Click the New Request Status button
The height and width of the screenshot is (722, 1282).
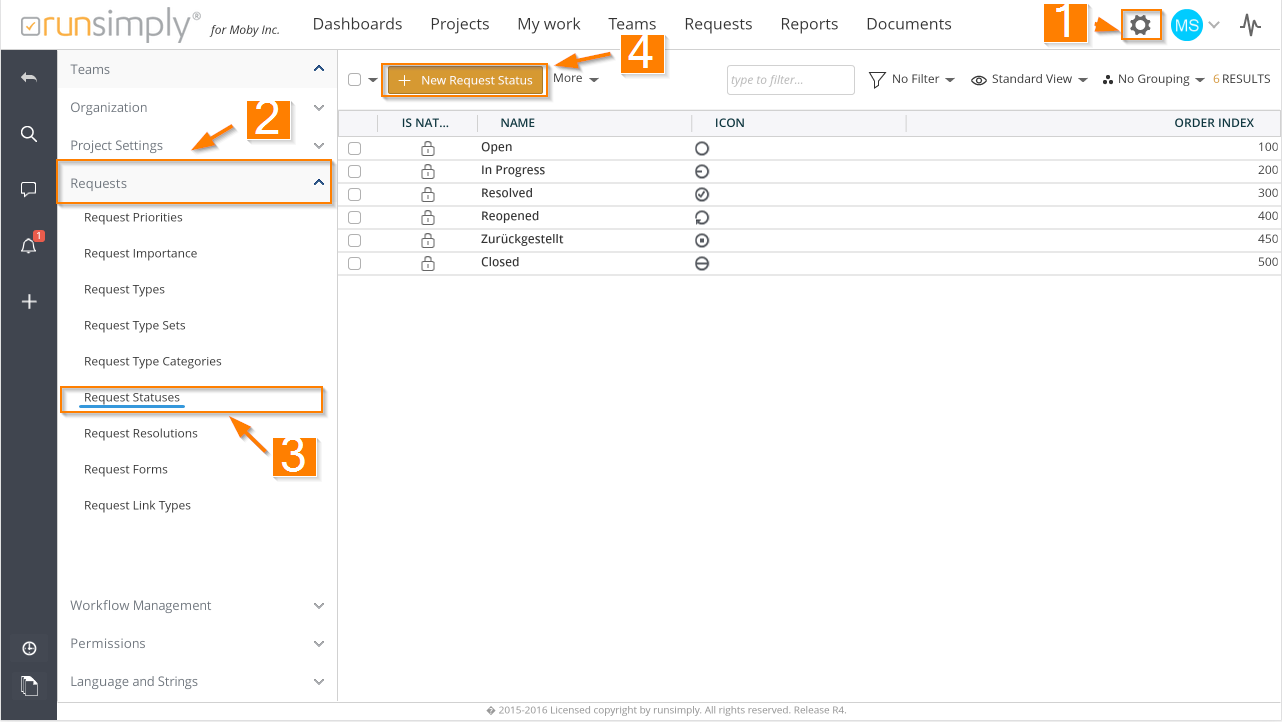tap(465, 80)
